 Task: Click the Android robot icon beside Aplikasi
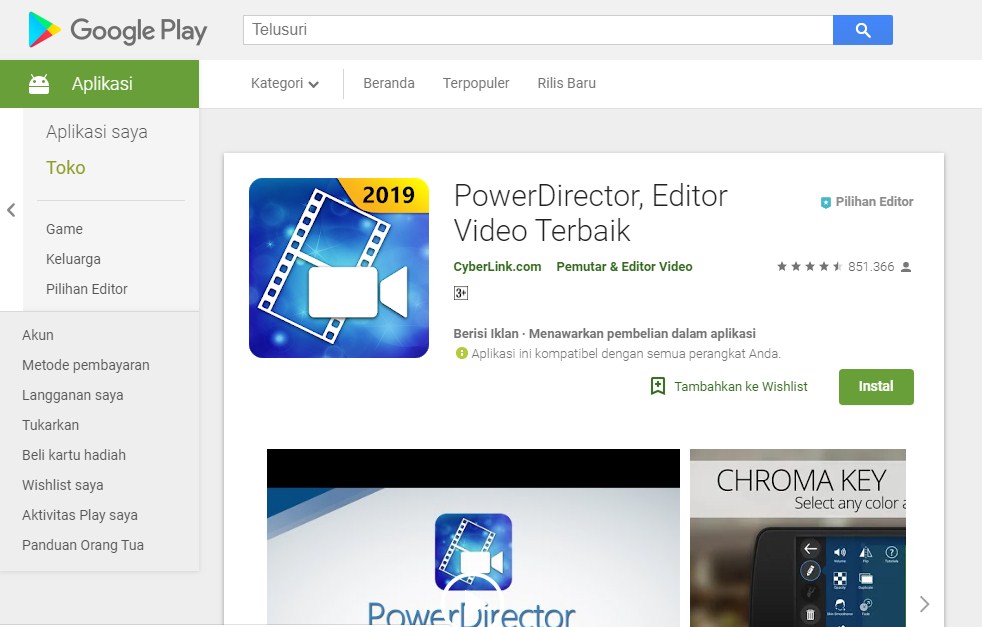(39, 84)
